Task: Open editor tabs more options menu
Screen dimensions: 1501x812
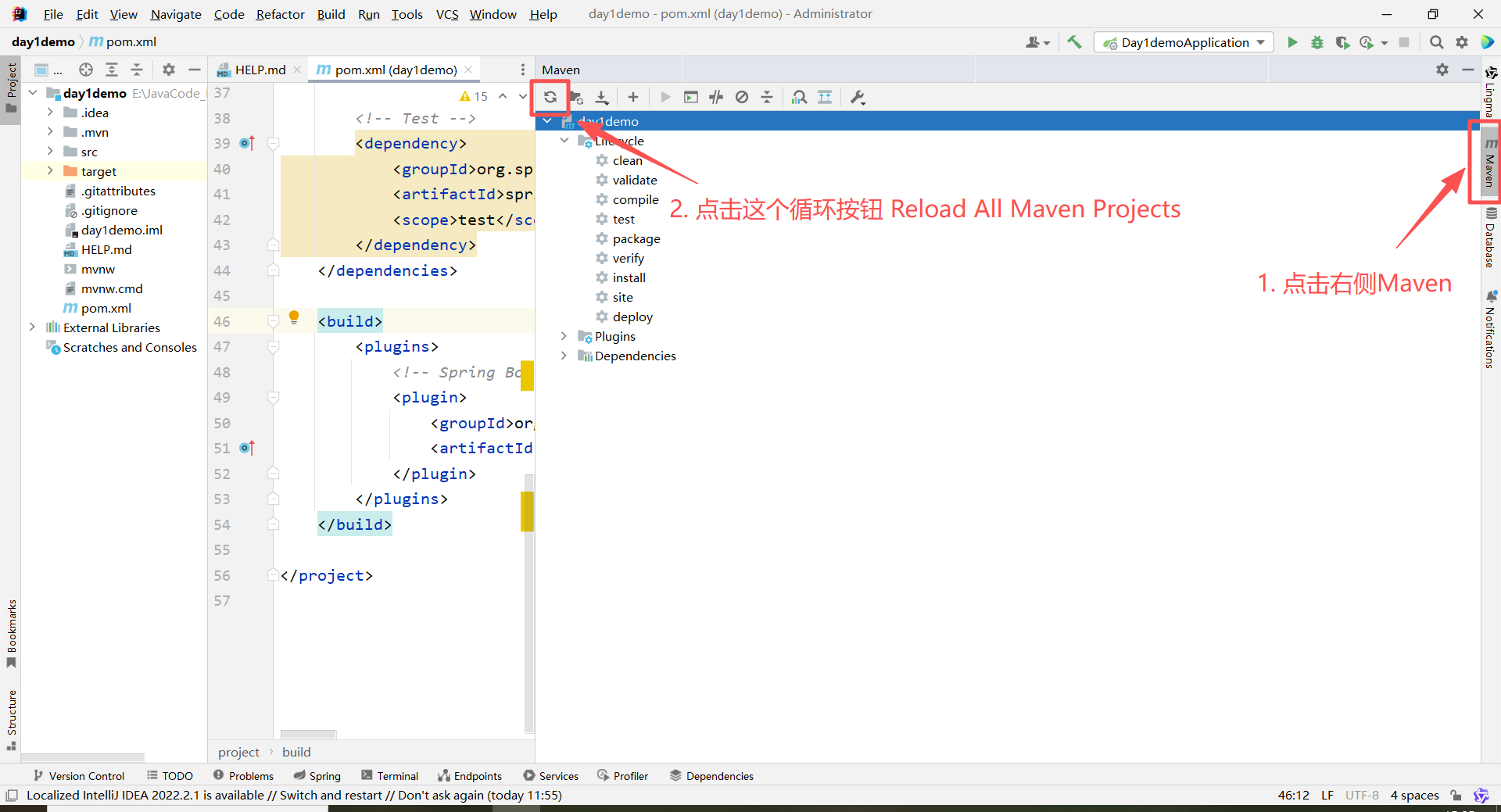Action: 523,70
